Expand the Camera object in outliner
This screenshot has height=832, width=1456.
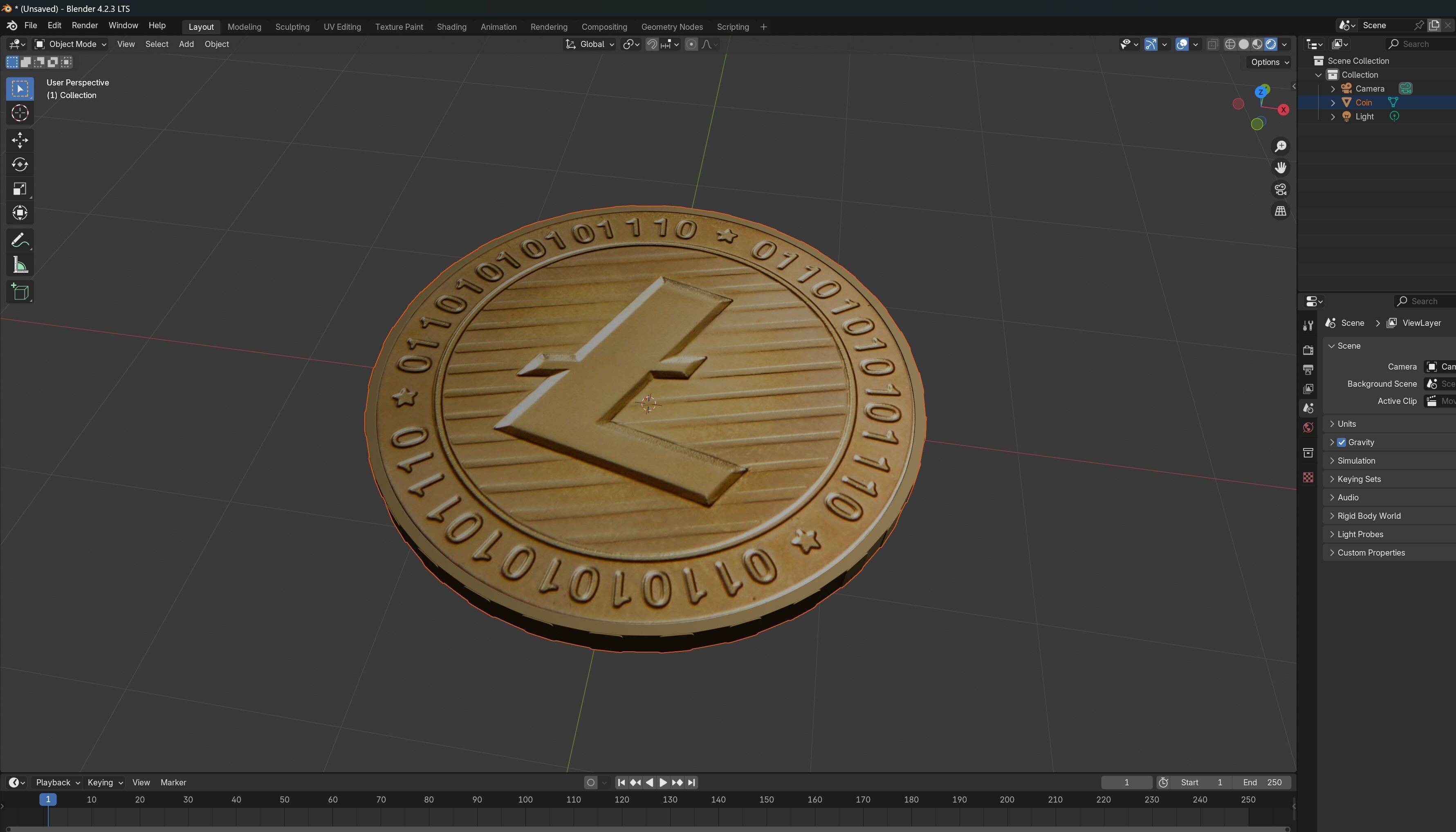point(1333,89)
